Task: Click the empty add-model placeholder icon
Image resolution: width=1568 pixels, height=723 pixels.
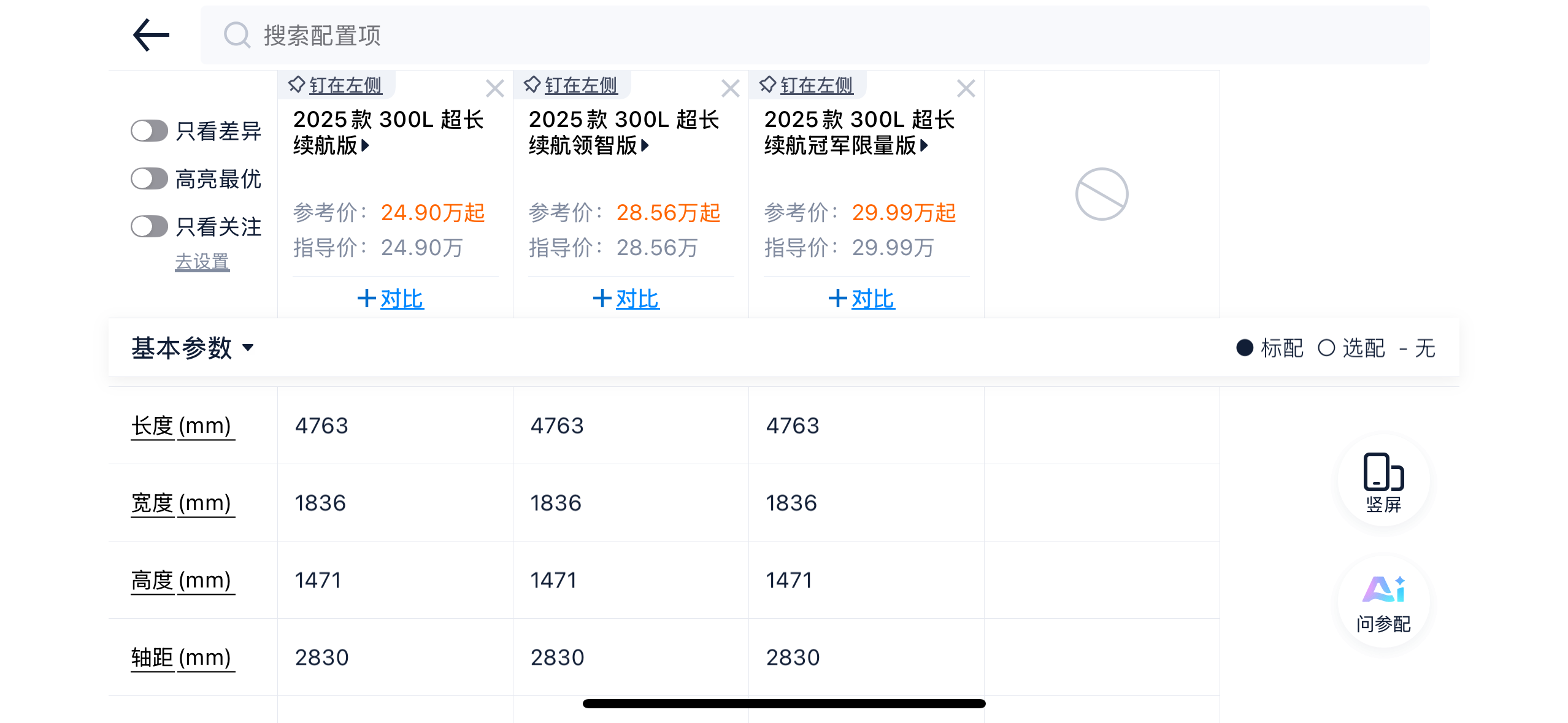Action: click(1101, 194)
